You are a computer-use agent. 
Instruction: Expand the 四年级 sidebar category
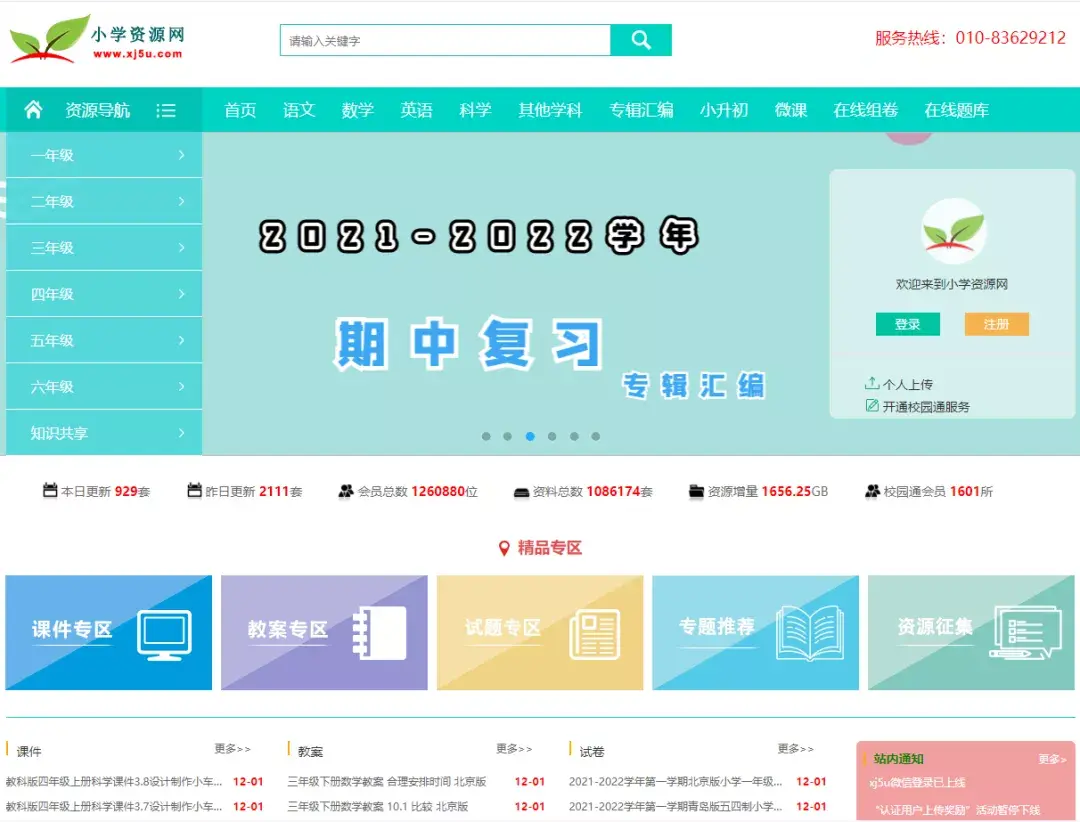(x=104, y=294)
